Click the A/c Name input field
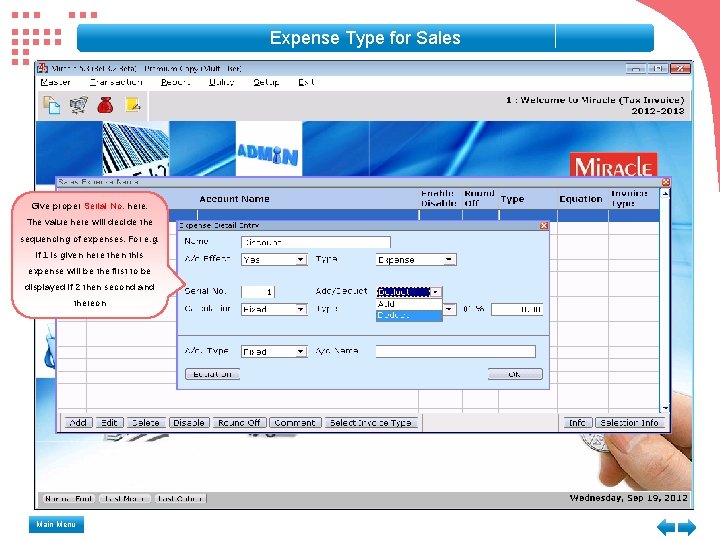720x540 pixels. click(x=456, y=351)
